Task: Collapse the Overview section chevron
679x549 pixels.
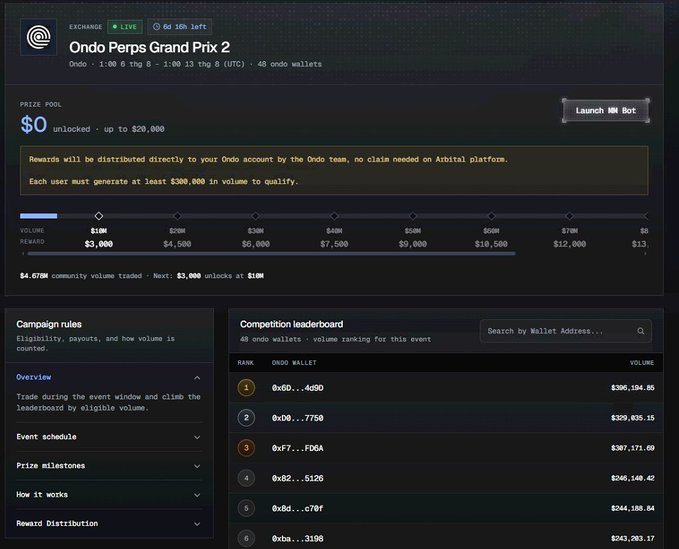Action: point(197,378)
